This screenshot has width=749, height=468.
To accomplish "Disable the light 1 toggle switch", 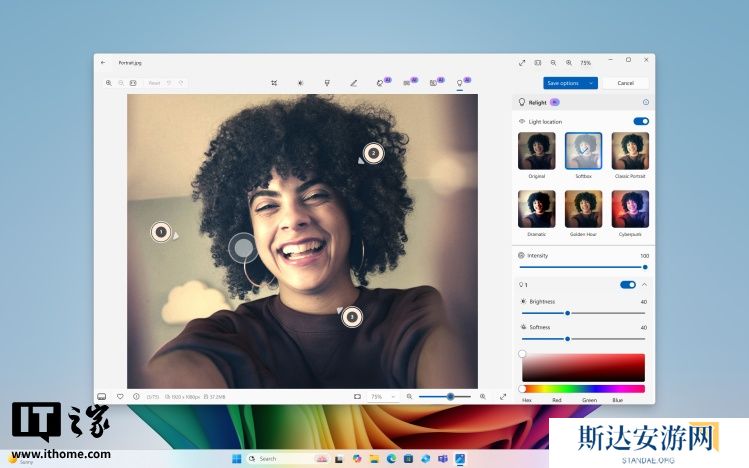I will (x=627, y=285).
